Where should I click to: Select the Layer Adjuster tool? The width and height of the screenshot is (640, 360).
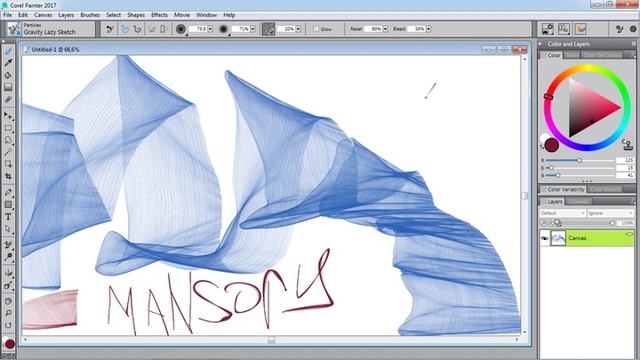pyautogui.click(x=8, y=116)
